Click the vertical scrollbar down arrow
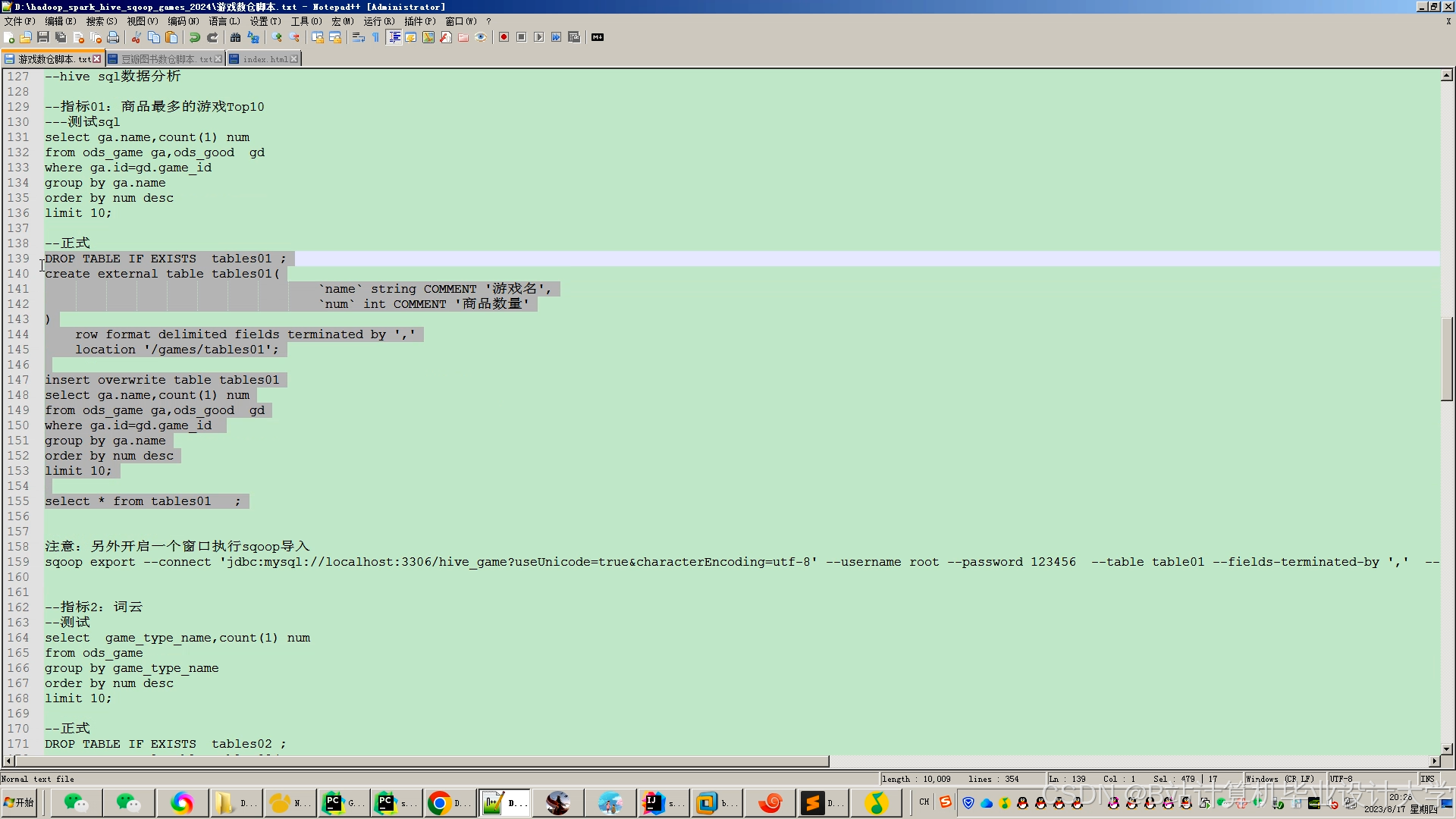Image resolution: width=1456 pixels, height=819 pixels. click(1446, 748)
